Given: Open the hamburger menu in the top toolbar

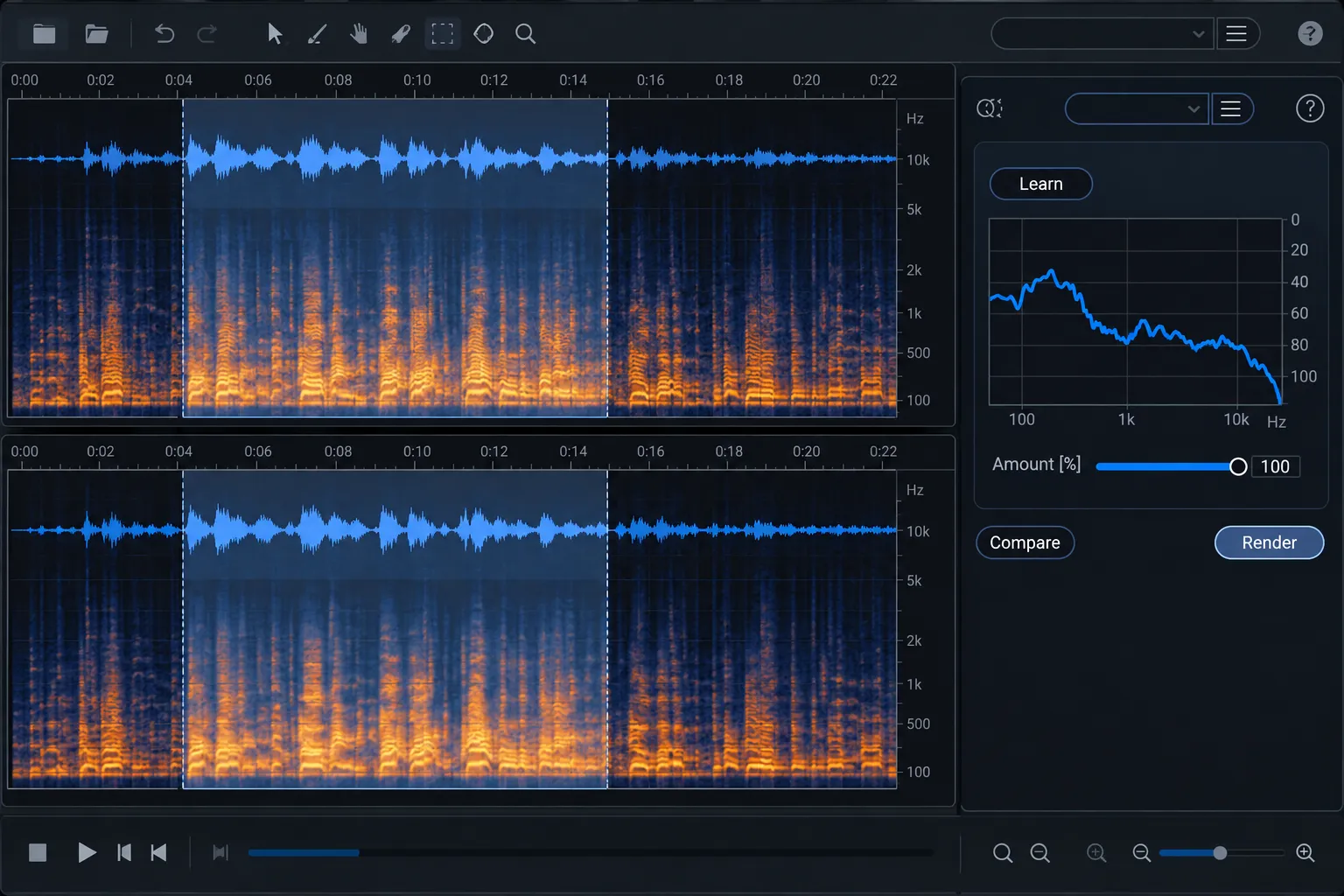Looking at the screenshot, I should [1236, 34].
